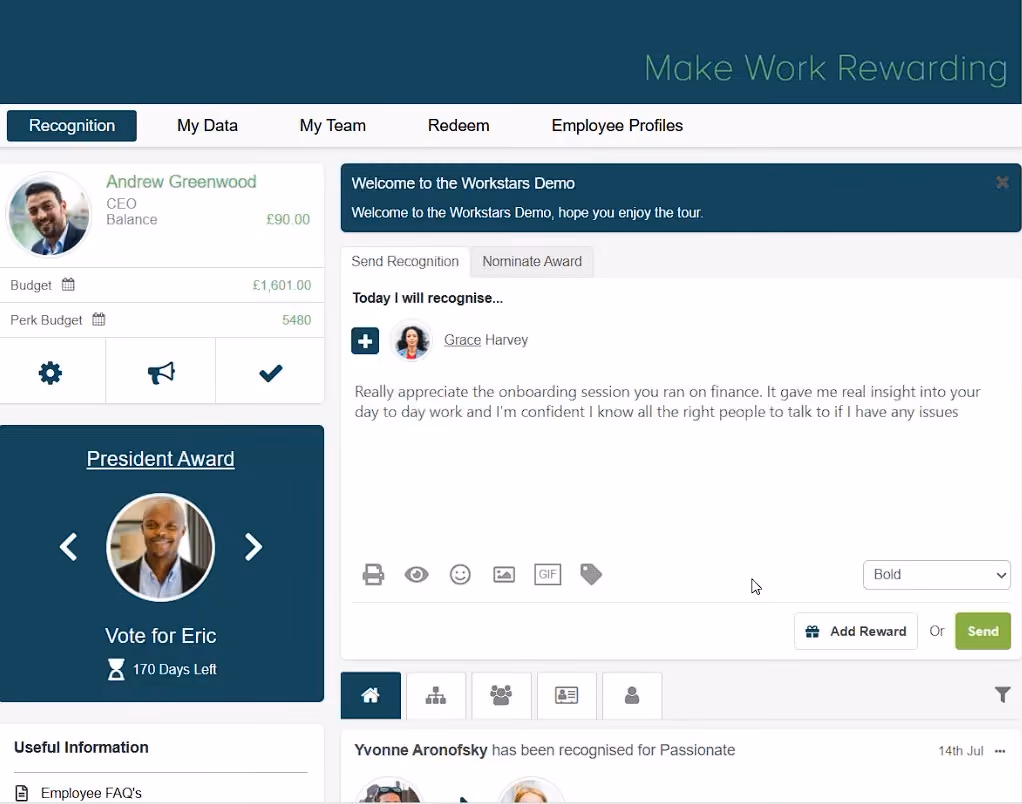
Task: Click the £90.00 balance value
Action: [x=288, y=220]
